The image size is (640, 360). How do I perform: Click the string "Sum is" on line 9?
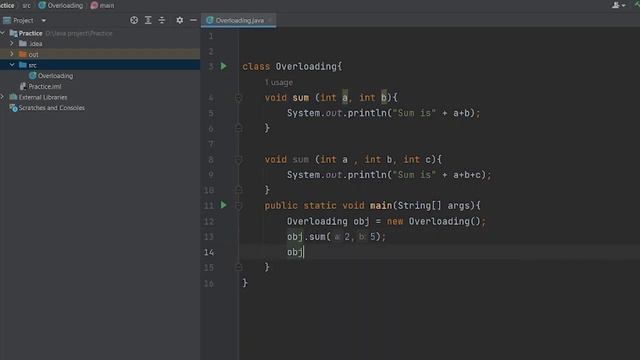(x=414, y=175)
